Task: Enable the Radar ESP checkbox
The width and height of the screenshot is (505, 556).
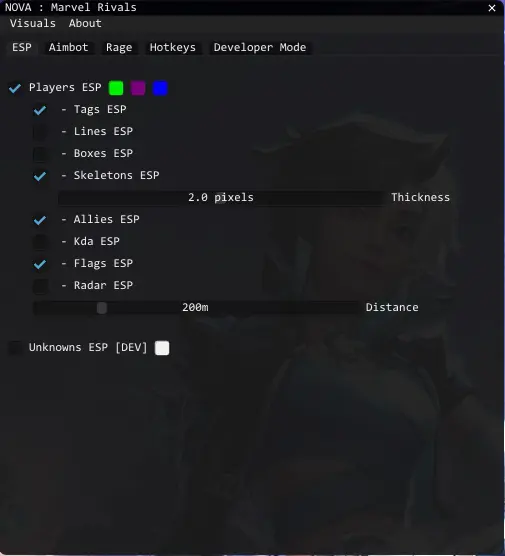Action: 40,285
